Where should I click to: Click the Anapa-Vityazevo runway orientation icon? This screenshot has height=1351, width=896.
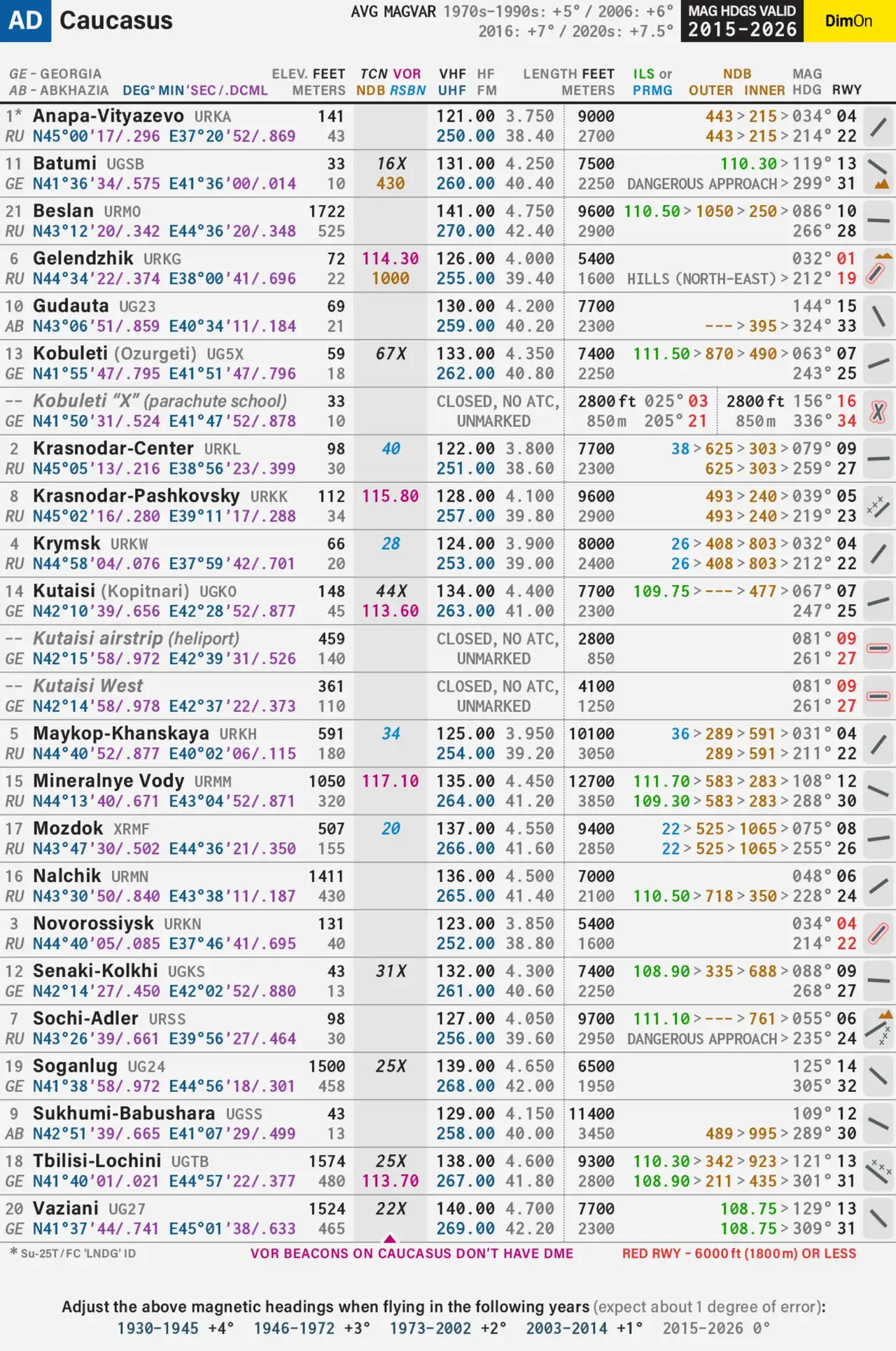[878, 126]
